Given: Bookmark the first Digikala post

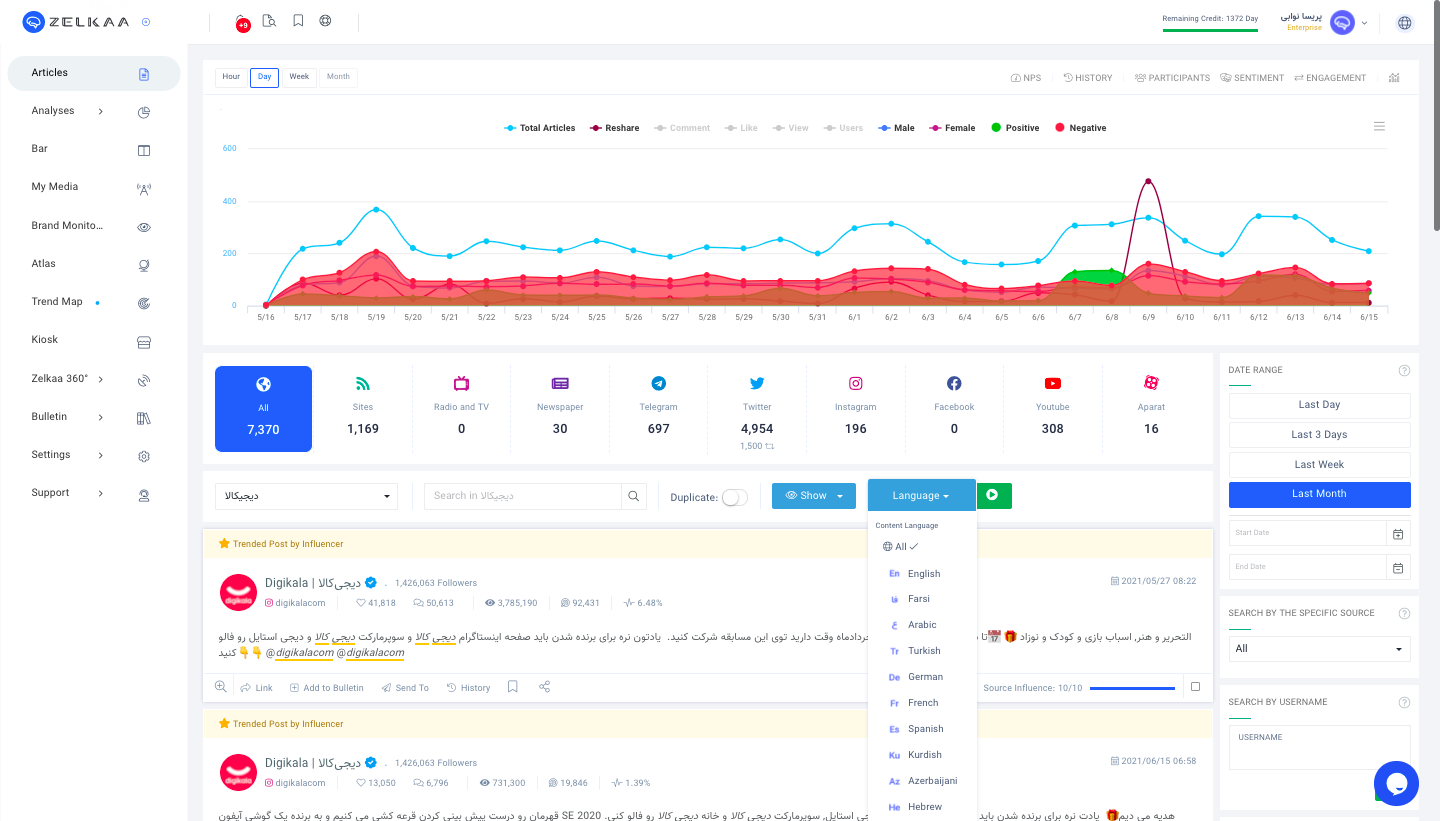Looking at the screenshot, I should [x=513, y=687].
